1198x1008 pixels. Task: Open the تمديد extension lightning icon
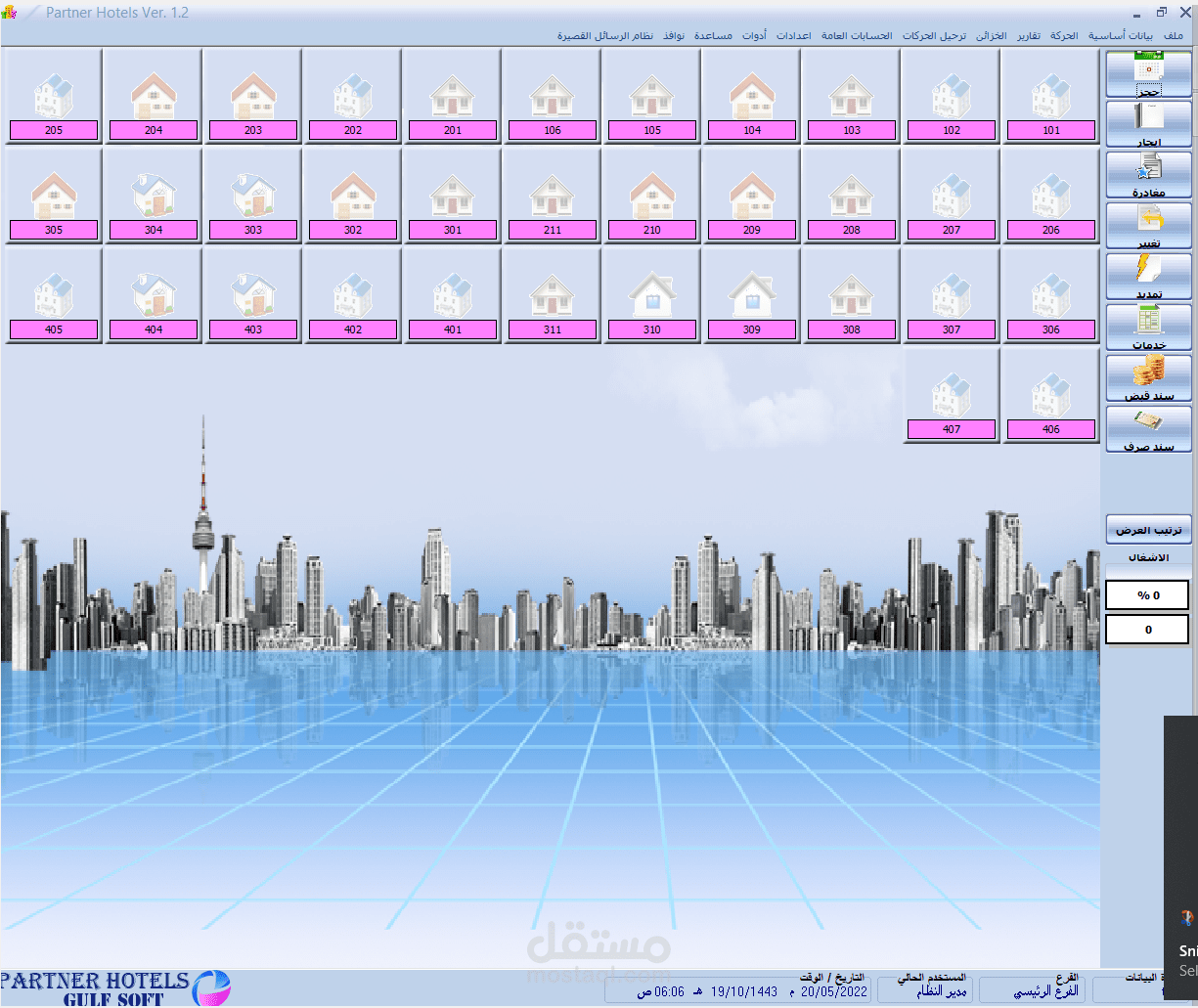1148,278
